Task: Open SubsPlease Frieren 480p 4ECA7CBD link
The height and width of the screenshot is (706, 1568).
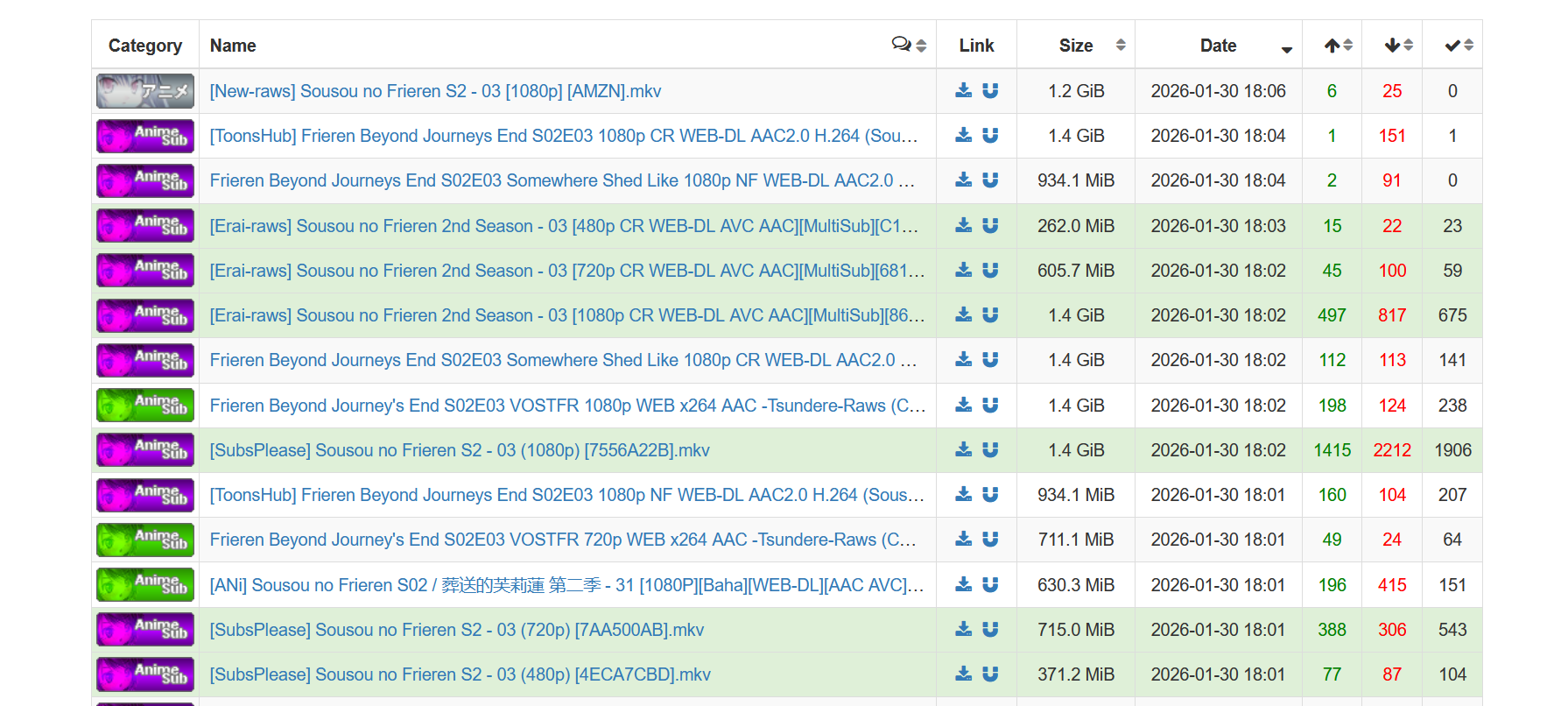Action: 460,674
